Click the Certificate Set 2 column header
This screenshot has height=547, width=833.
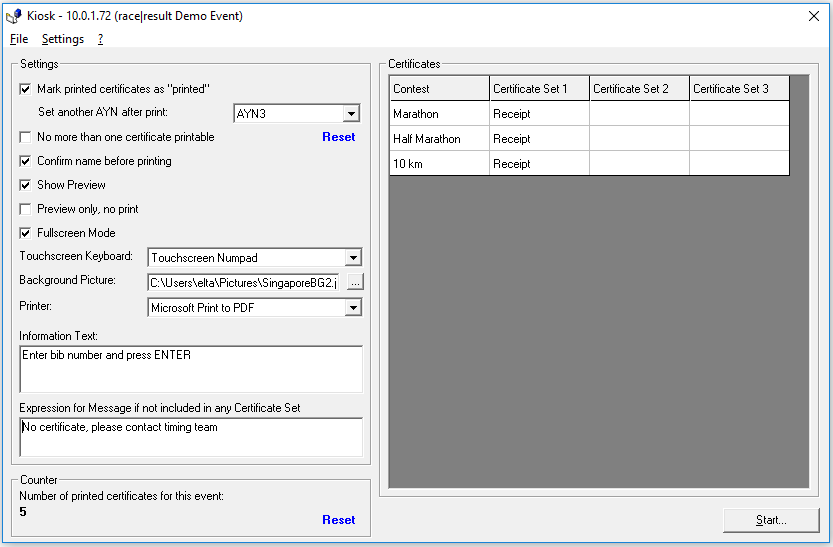click(x=640, y=89)
